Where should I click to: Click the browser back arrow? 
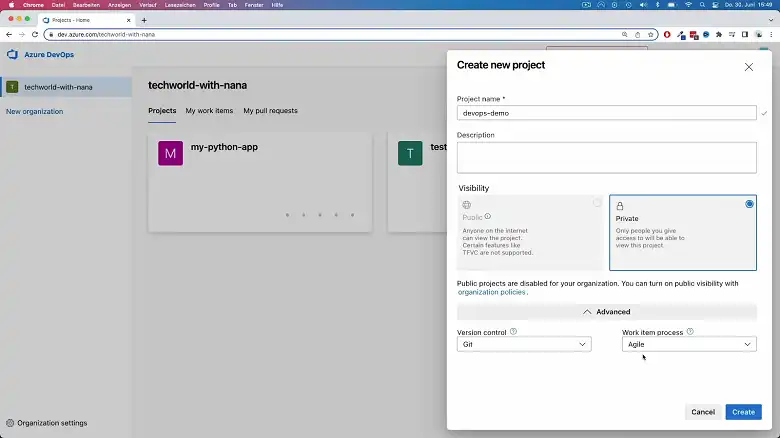pyautogui.click(x=9, y=34)
